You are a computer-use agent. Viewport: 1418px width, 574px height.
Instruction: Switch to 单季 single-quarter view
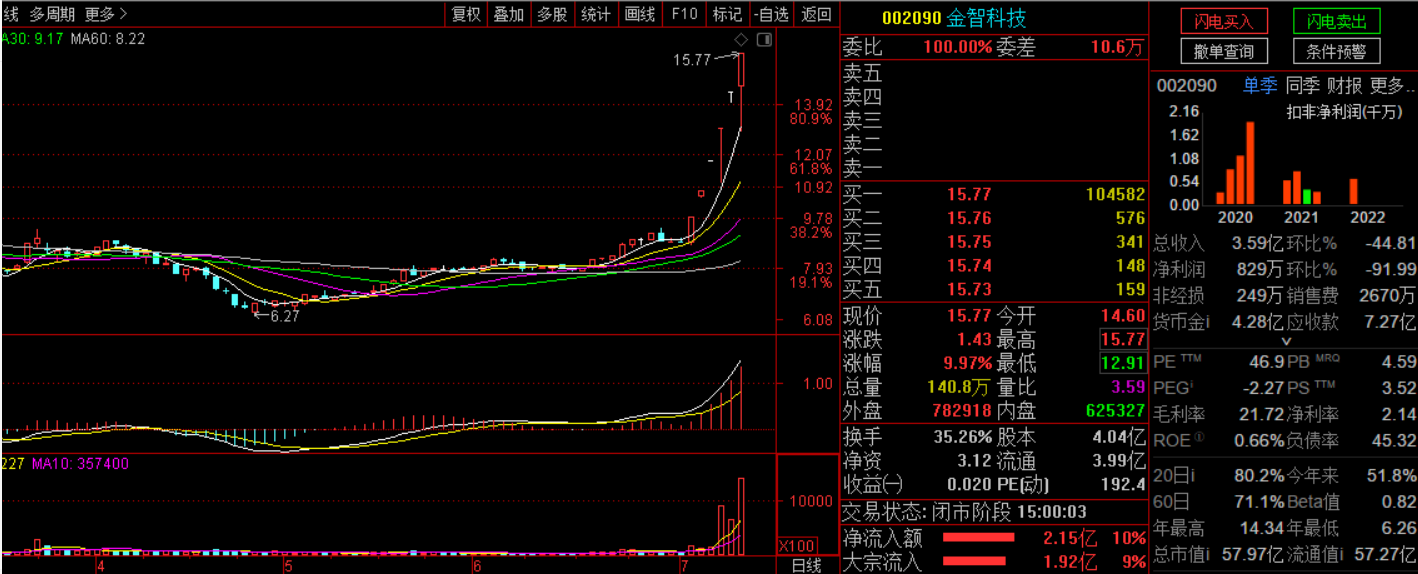pos(1260,86)
